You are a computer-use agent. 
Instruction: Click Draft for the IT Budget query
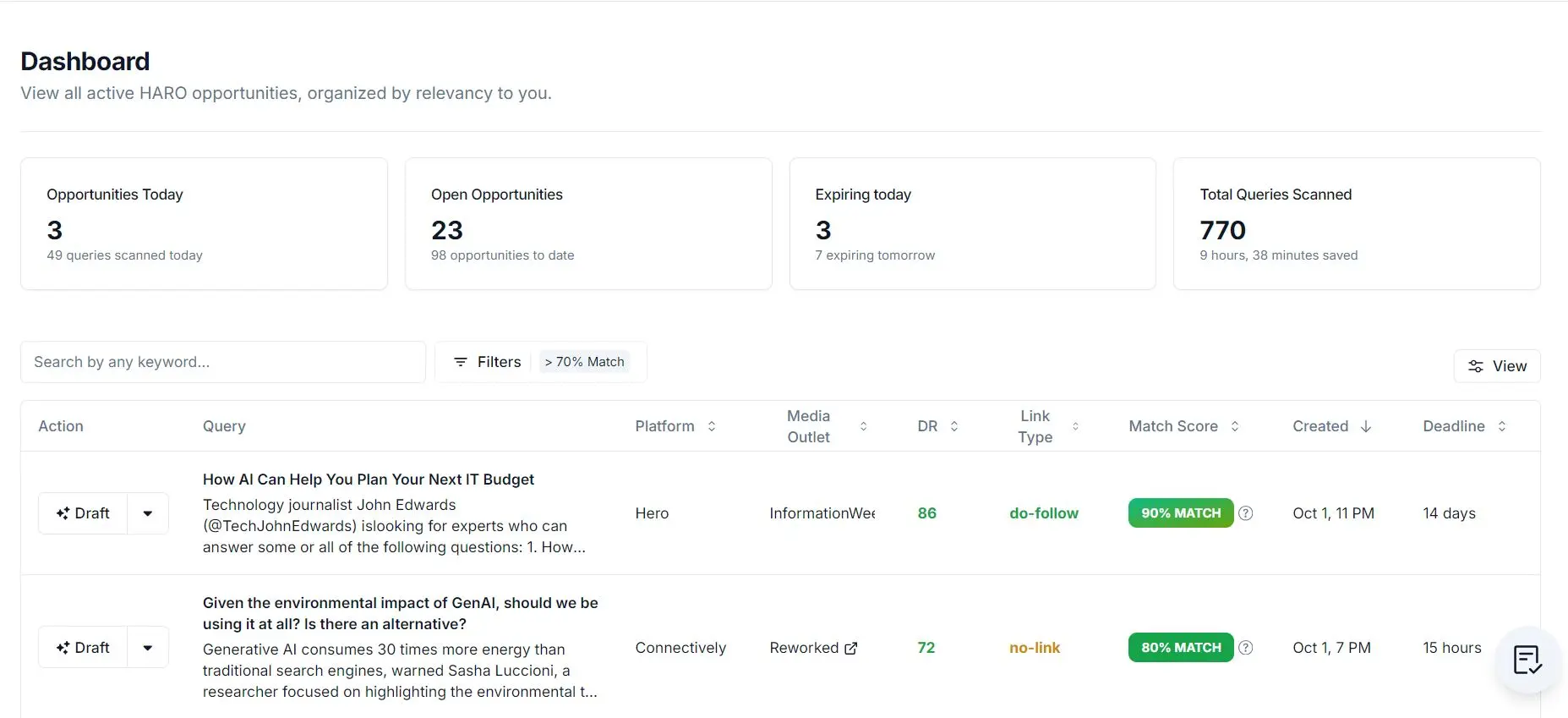coord(83,513)
